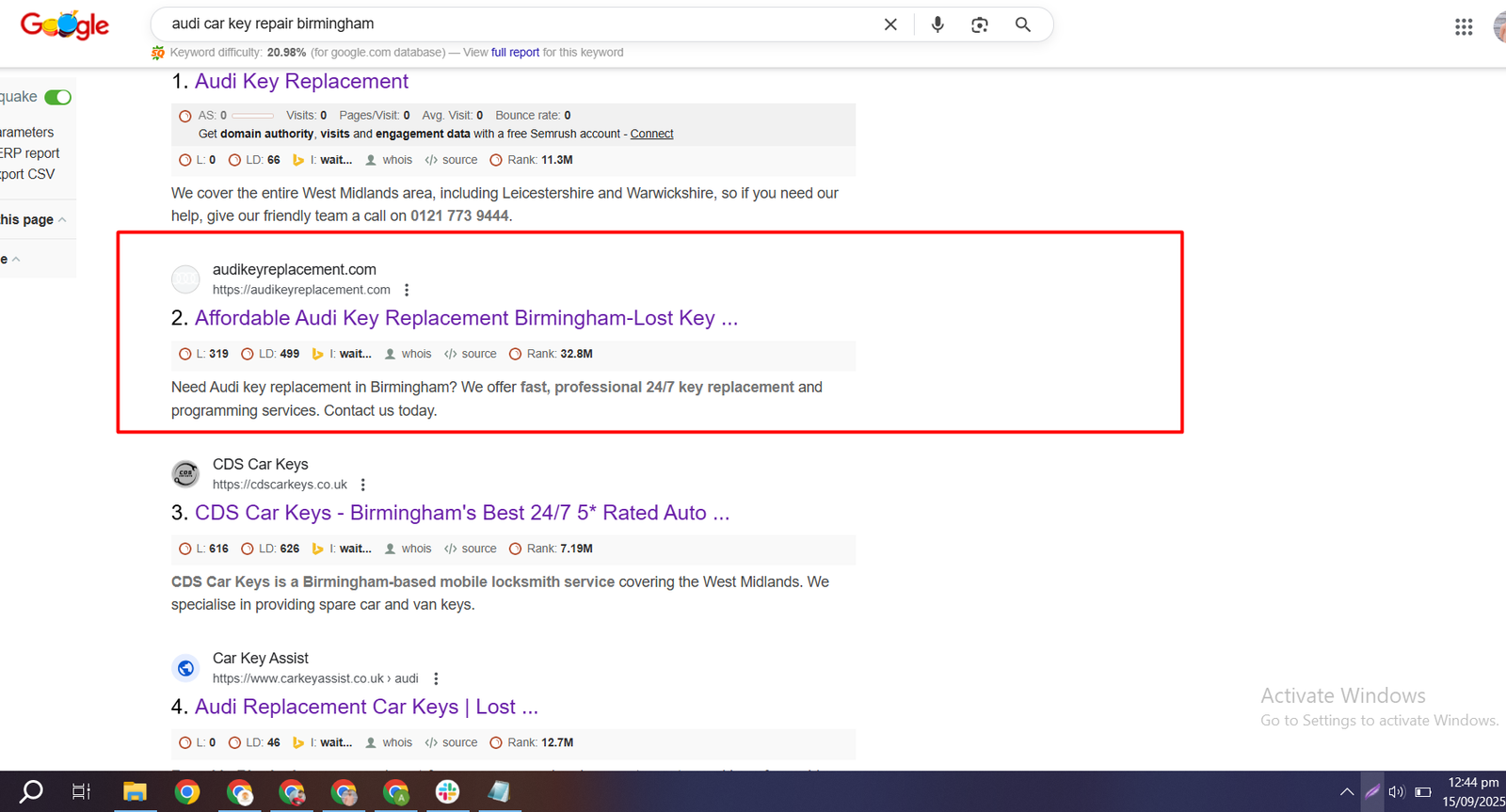The width and height of the screenshot is (1506, 812).
Task: Open three-dot menu for audikeyreplacement.com result
Action: (x=407, y=290)
